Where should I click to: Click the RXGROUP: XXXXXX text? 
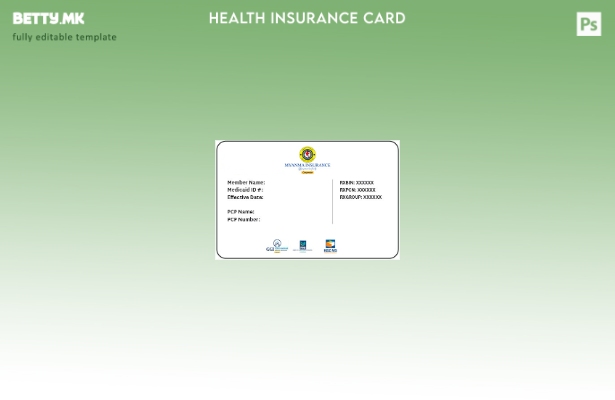click(x=361, y=197)
